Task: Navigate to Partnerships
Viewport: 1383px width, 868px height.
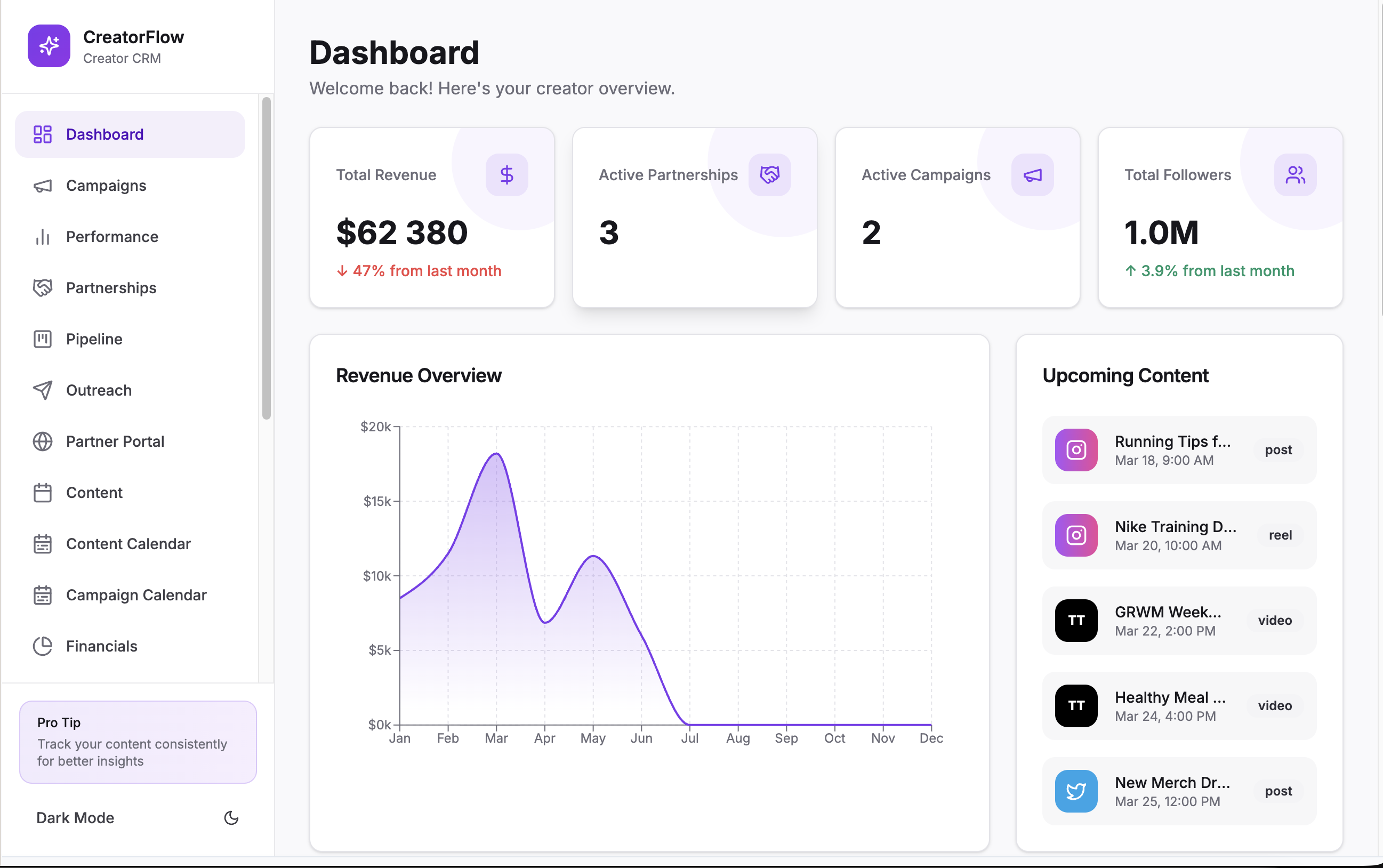Action: click(x=130, y=287)
